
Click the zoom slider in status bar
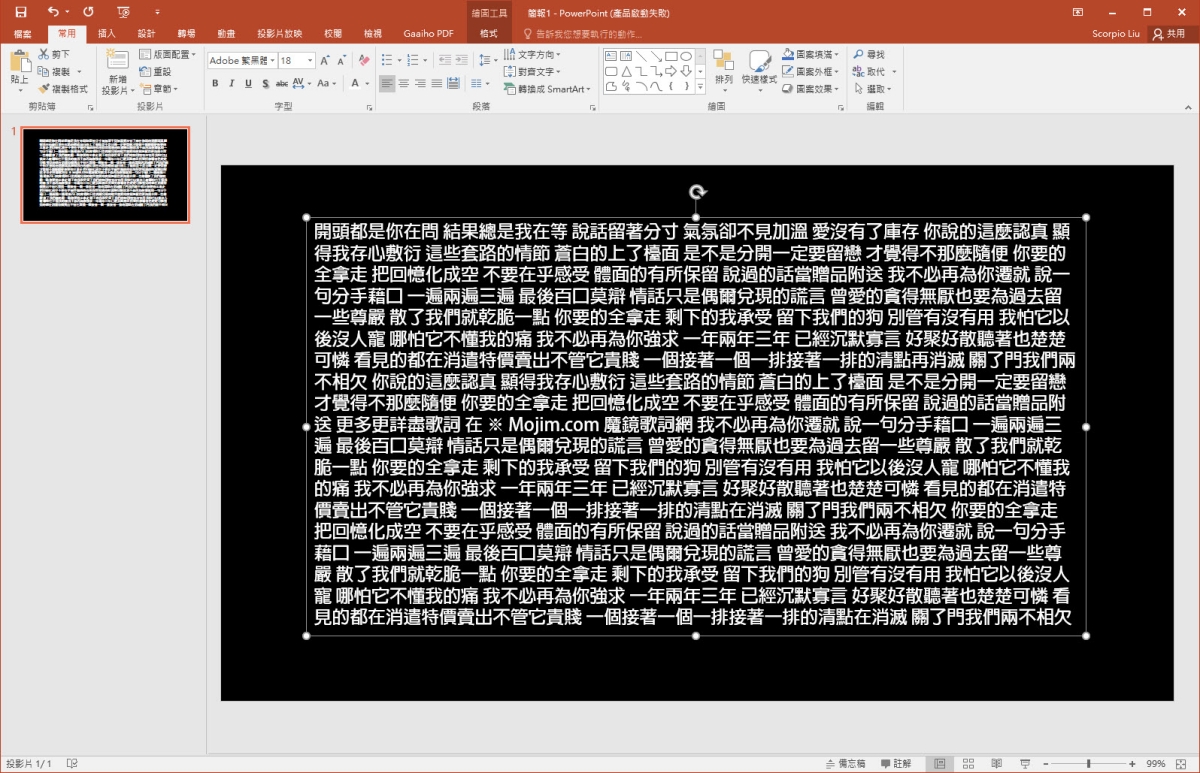pyautogui.click(x=1088, y=763)
